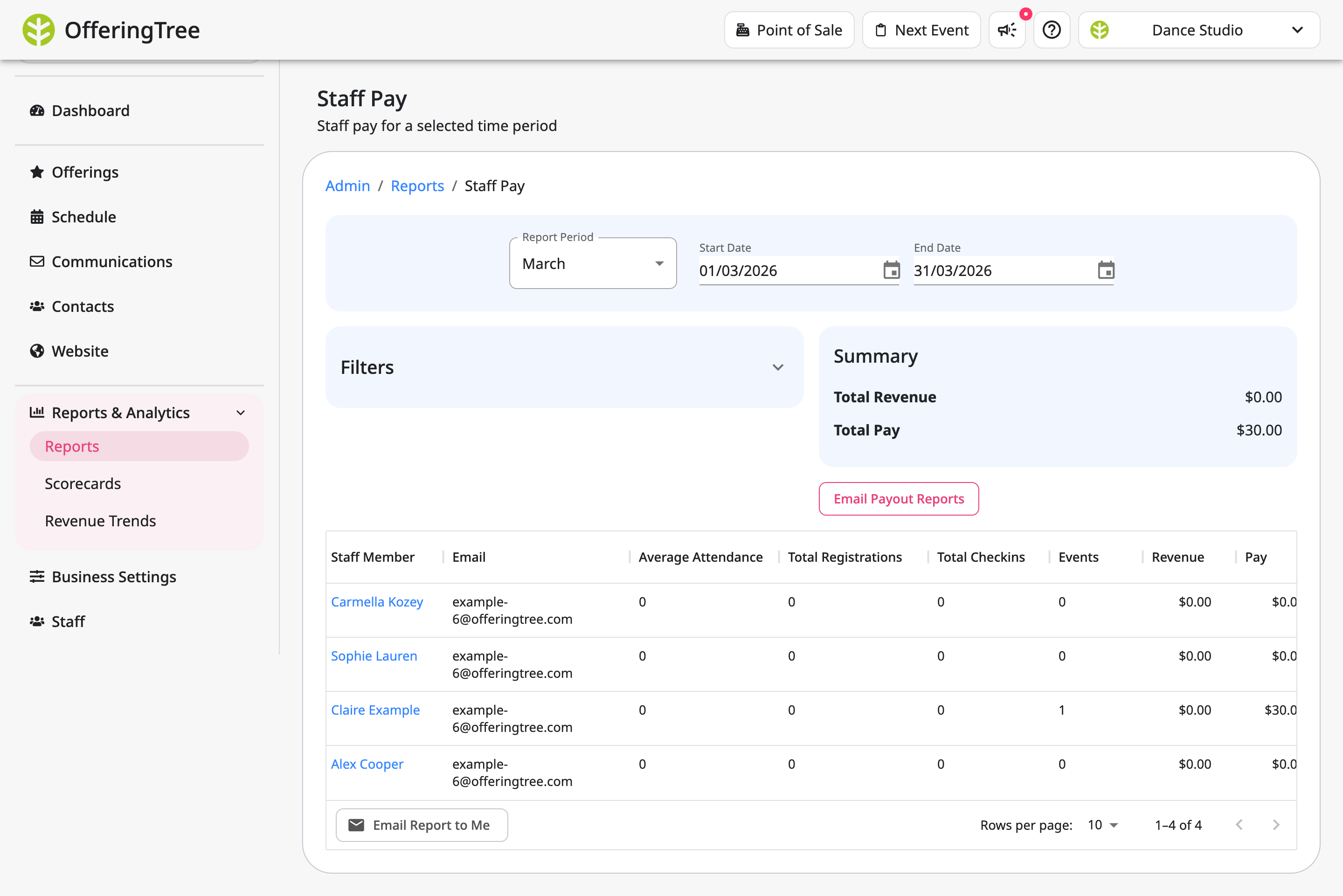Open Carmella Kozey staff link

(x=377, y=602)
